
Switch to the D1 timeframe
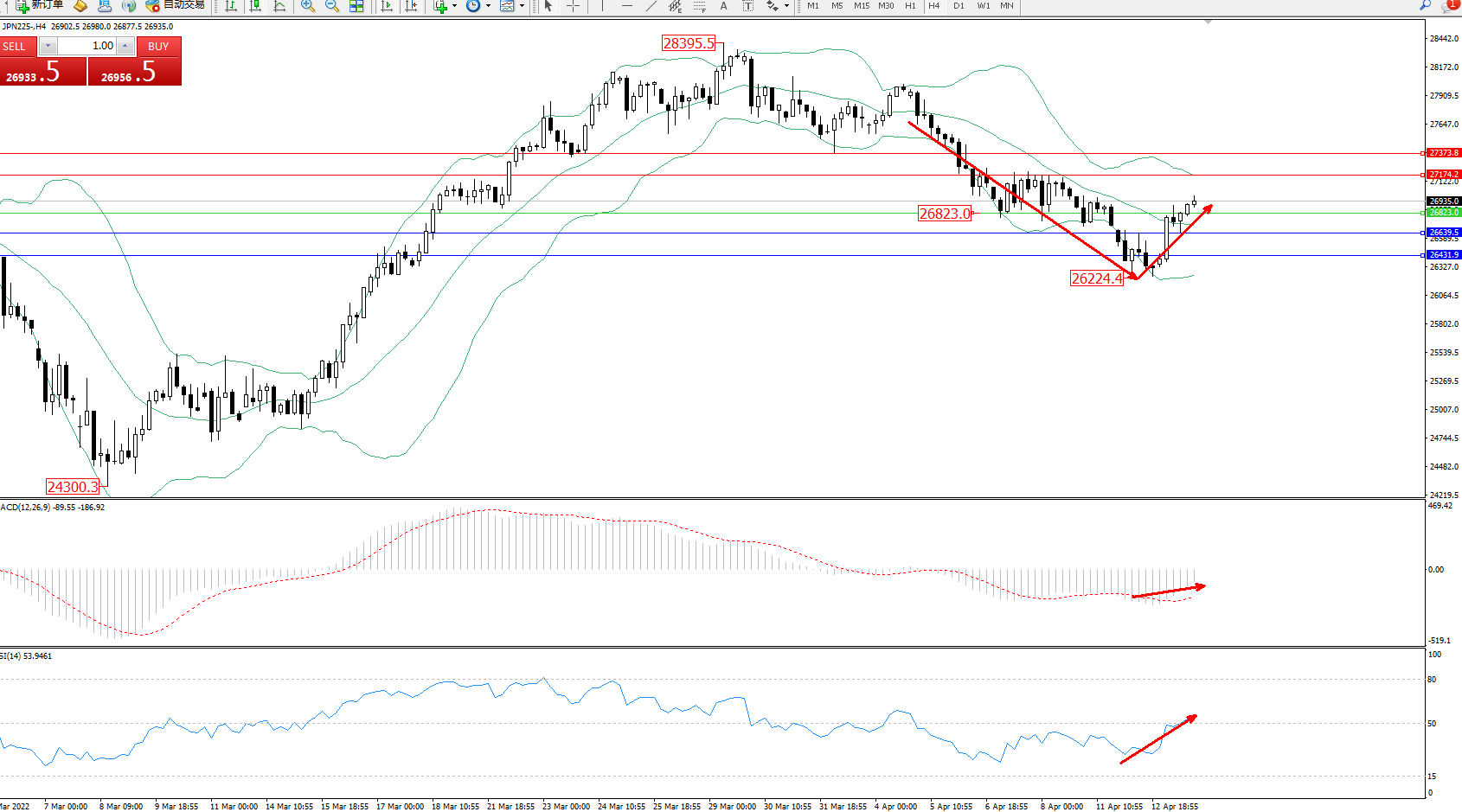point(959,6)
